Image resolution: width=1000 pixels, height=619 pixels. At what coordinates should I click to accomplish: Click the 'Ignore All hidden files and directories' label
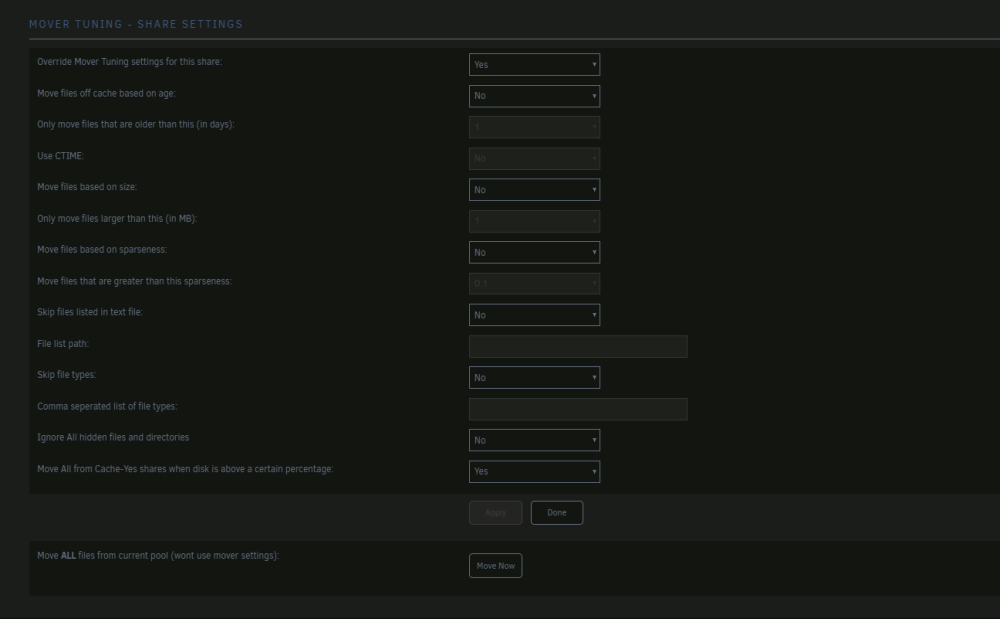click(113, 437)
